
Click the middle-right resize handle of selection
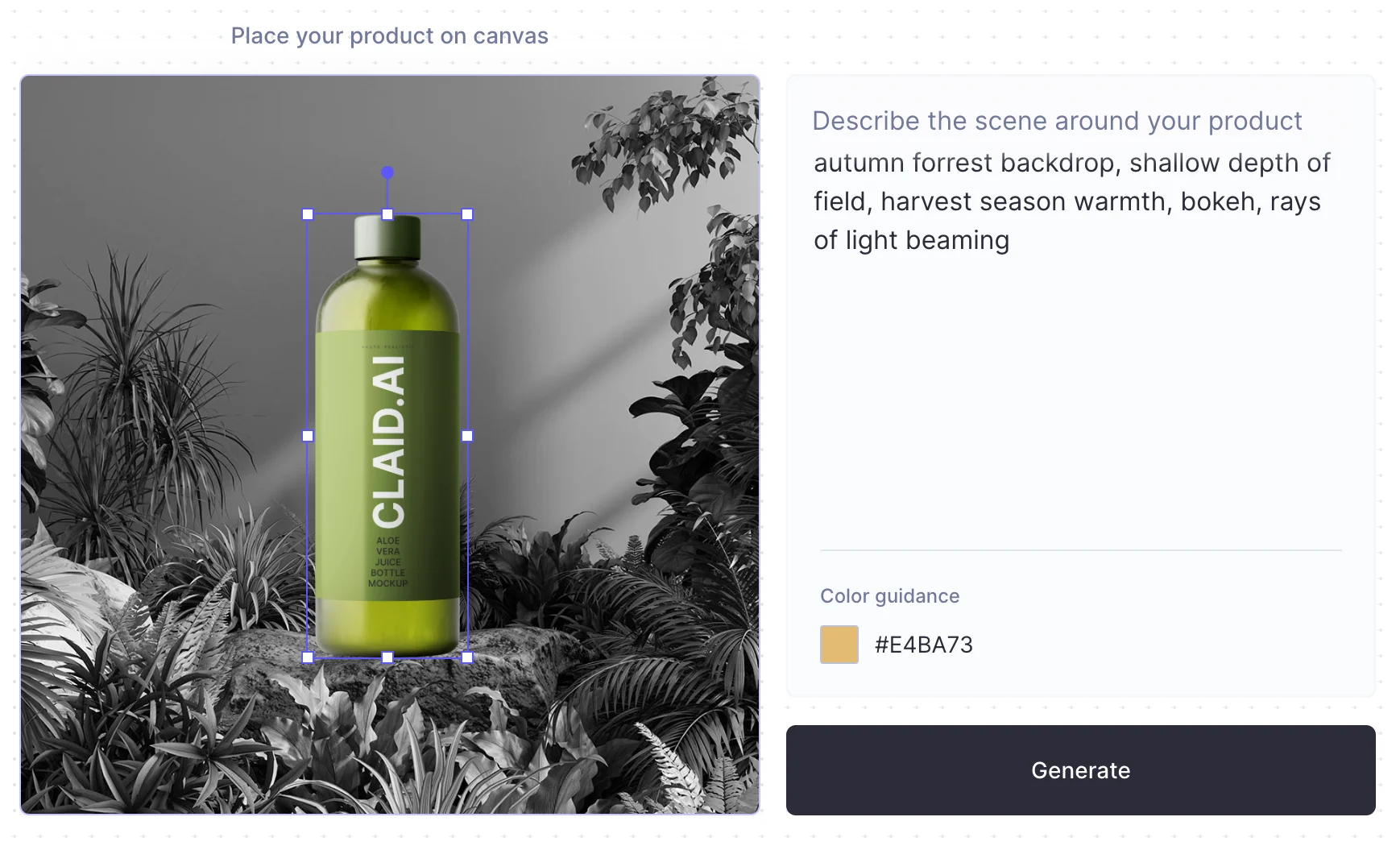(x=467, y=436)
